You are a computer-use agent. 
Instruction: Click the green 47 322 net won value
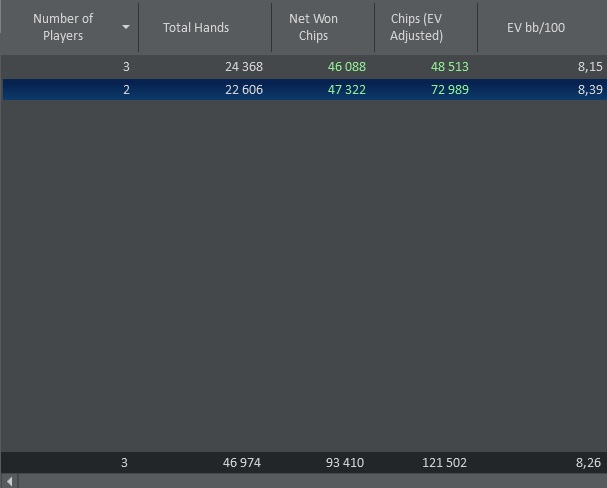click(346, 90)
